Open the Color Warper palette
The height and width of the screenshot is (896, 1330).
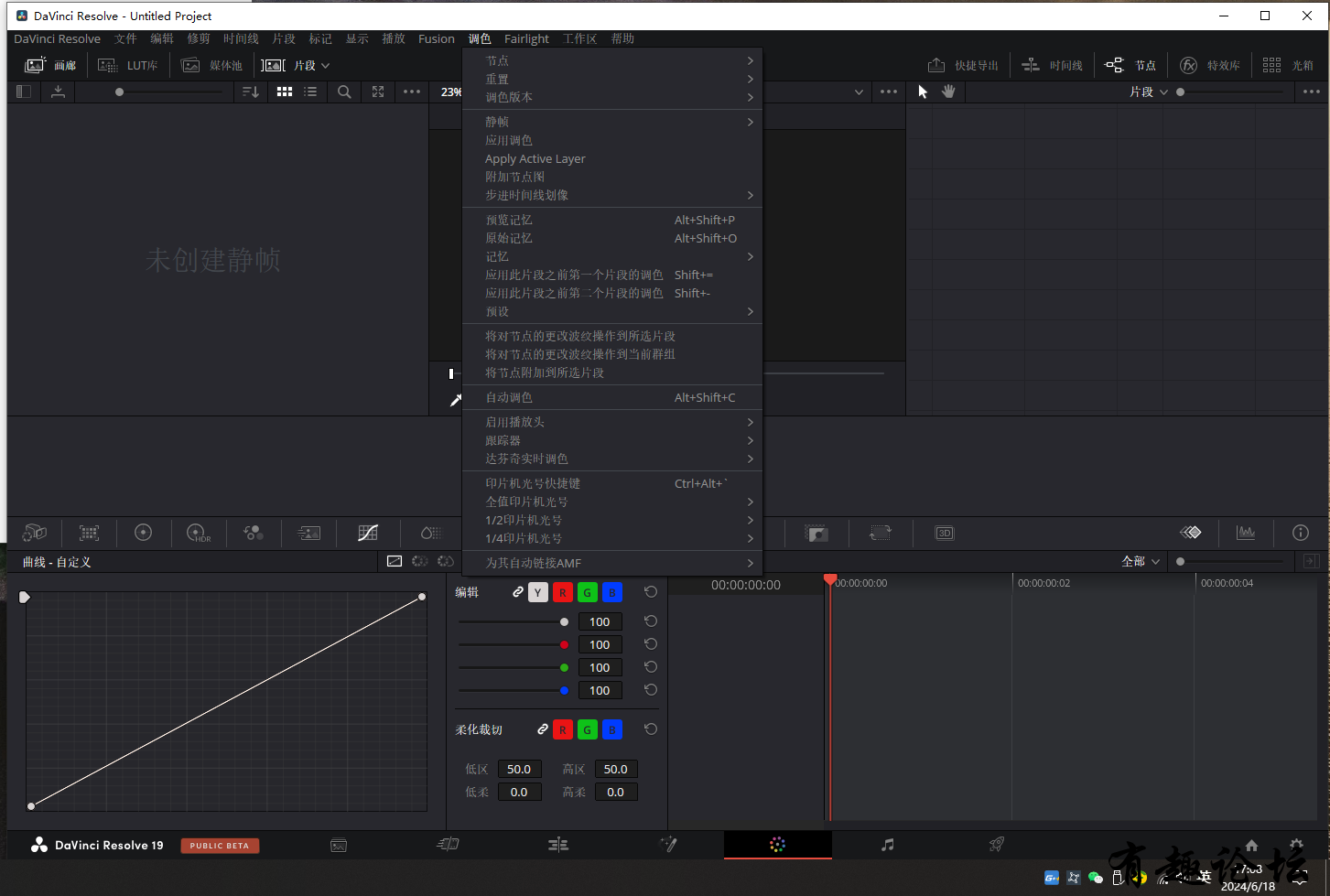coord(430,533)
